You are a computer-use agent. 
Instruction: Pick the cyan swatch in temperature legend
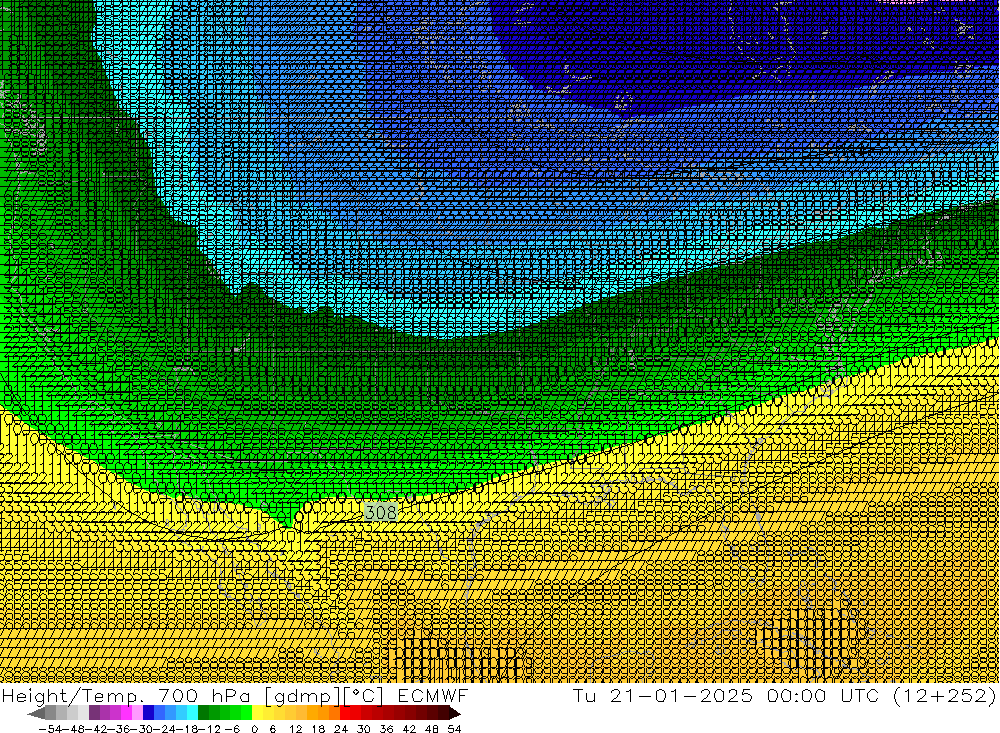[192, 713]
